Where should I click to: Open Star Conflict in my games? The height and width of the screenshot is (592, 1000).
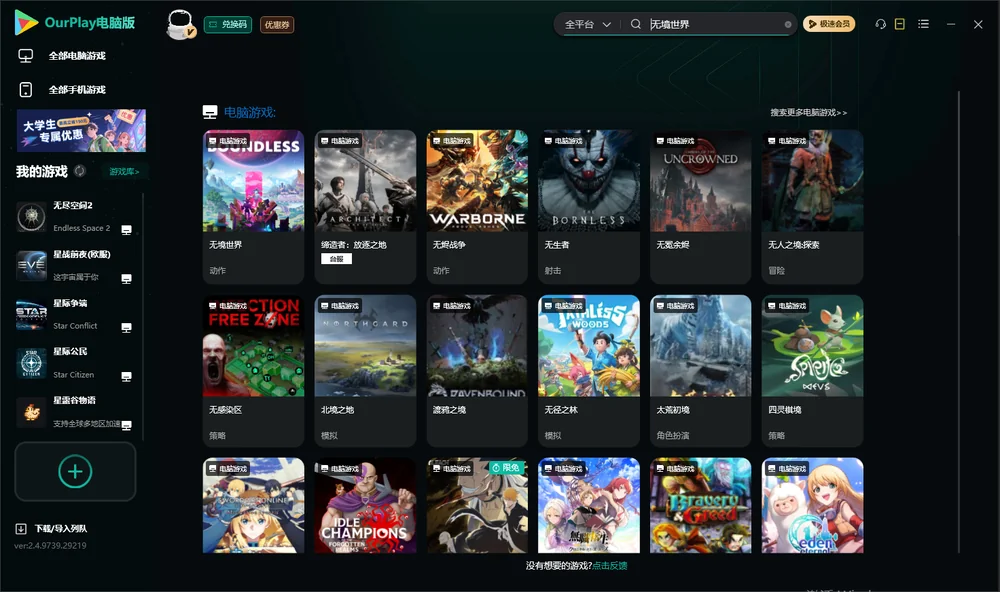pyautogui.click(x=73, y=314)
